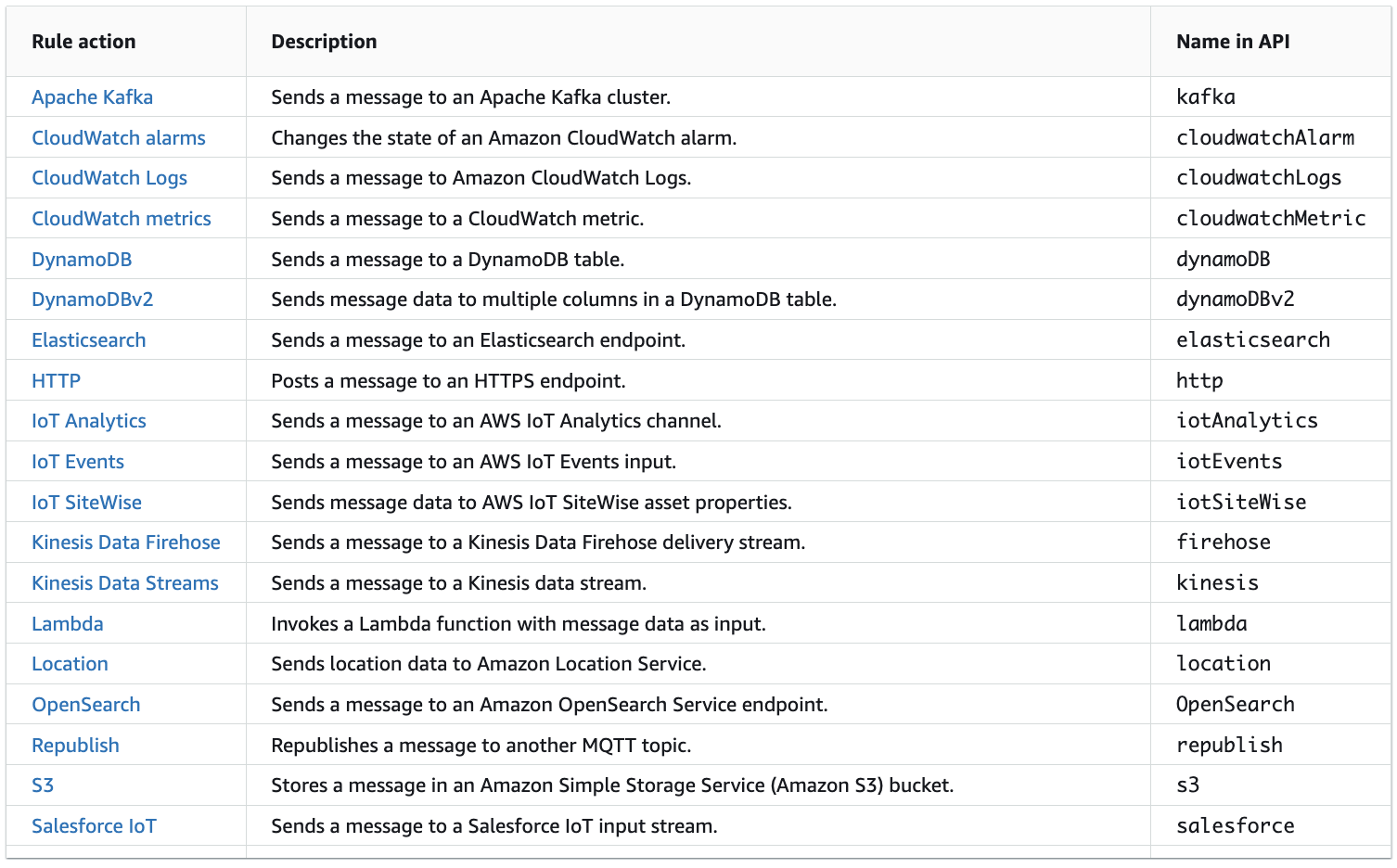Open the CloudWatch Logs link
The width and height of the screenshot is (1397, 868).
point(109,178)
